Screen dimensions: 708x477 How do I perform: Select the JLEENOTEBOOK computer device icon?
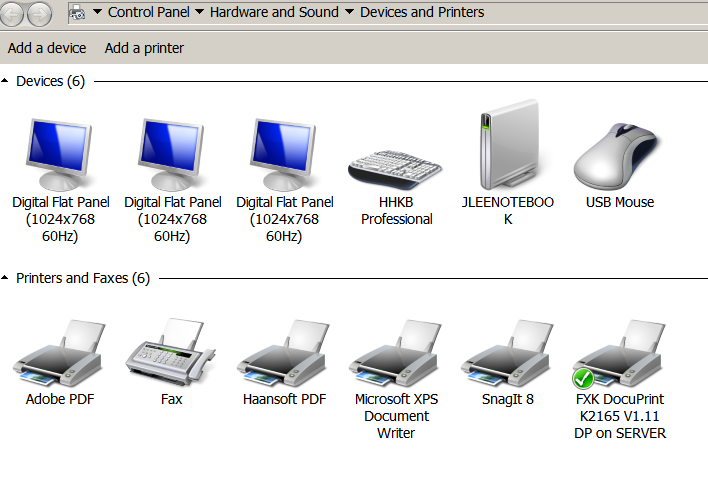point(510,145)
